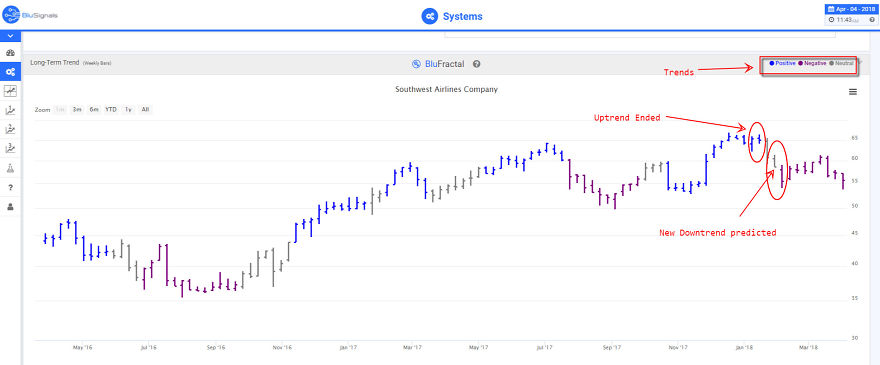Screen dimensions: 880x365
Task: Open the chart icon numbered 2
Action: [10, 129]
